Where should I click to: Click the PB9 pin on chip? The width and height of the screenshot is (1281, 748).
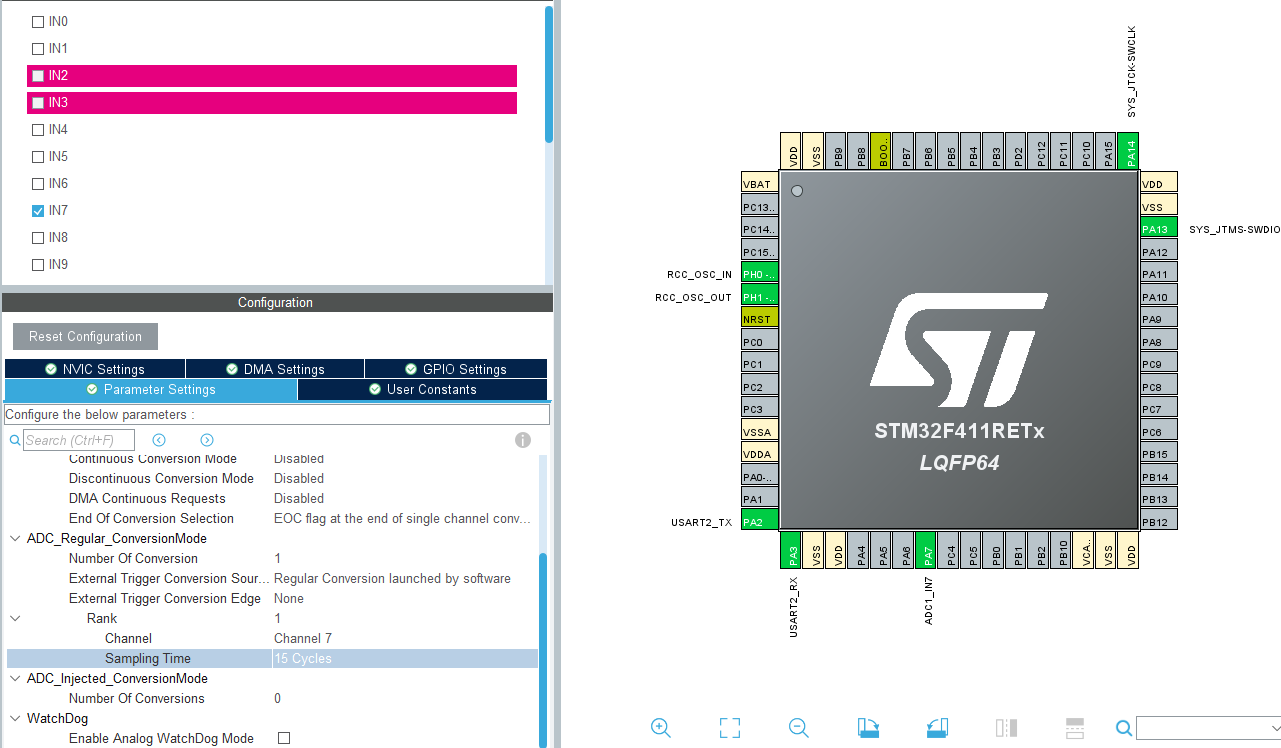click(x=838, y=152)
